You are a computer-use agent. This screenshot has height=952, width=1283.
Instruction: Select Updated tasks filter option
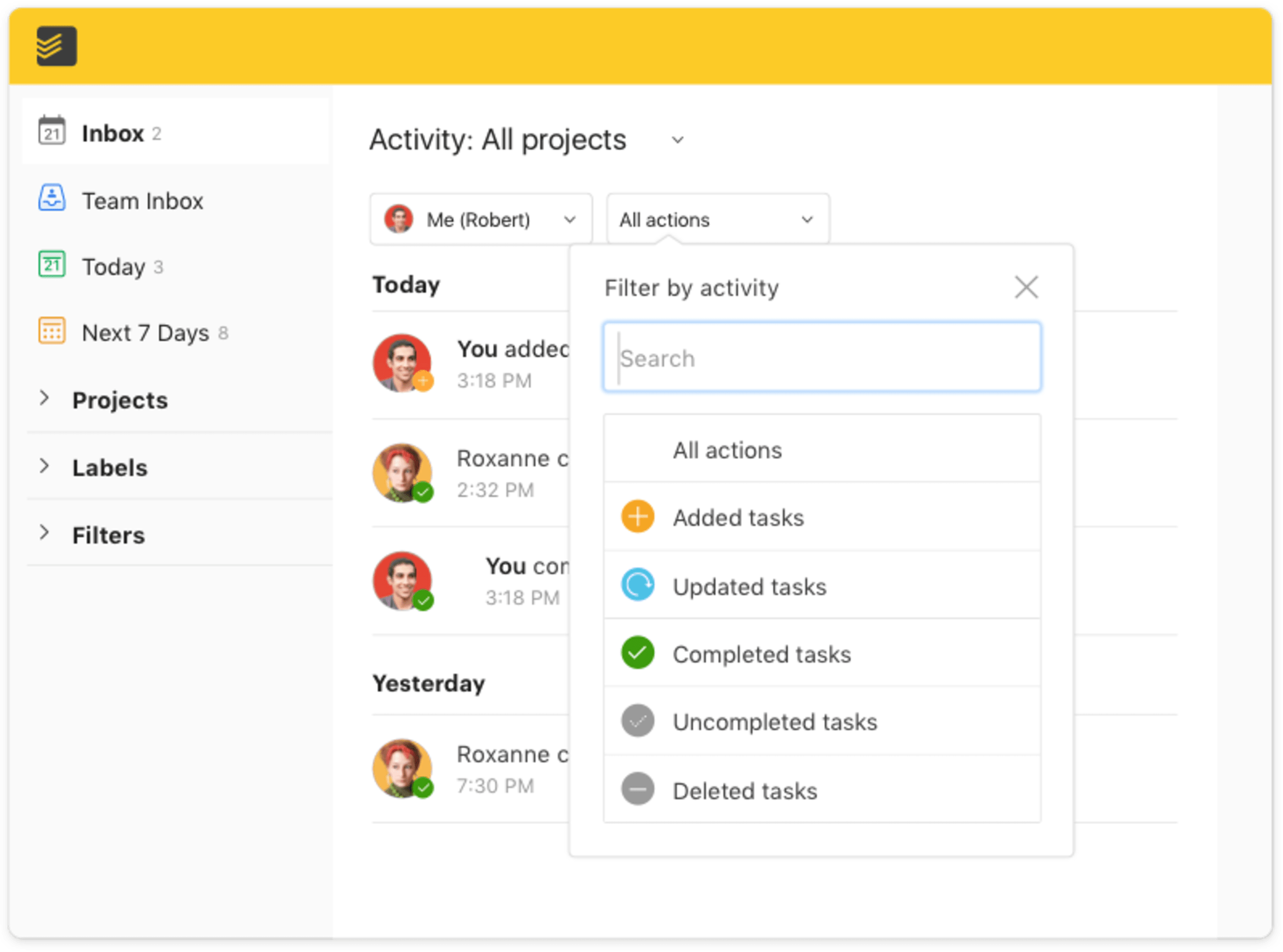click(x=822, y=585)
